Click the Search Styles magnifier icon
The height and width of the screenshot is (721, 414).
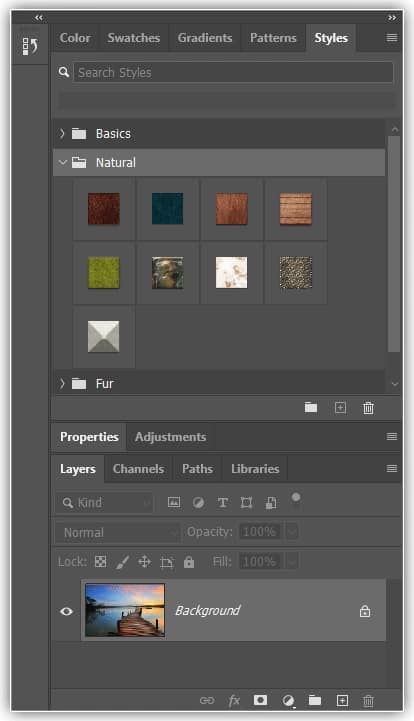click(64, 72)
